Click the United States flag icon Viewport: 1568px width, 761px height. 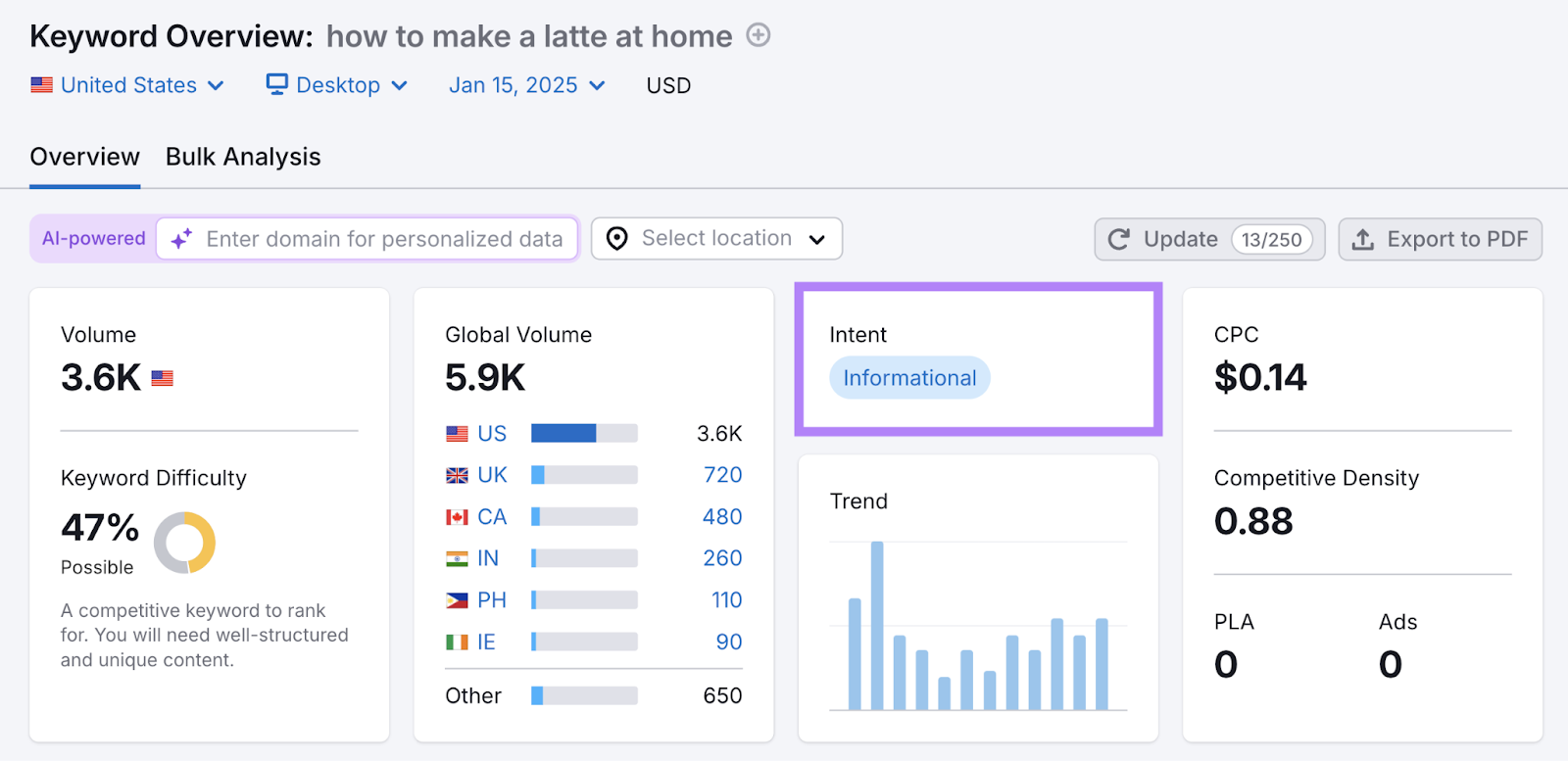pyautogui.click(x=41, y=85)
